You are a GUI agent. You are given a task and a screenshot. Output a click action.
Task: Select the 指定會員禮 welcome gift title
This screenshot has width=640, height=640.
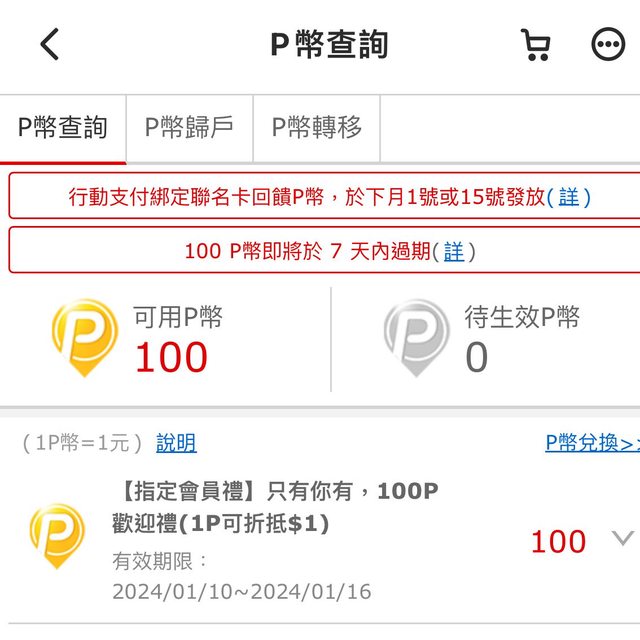tap(275, 506)
